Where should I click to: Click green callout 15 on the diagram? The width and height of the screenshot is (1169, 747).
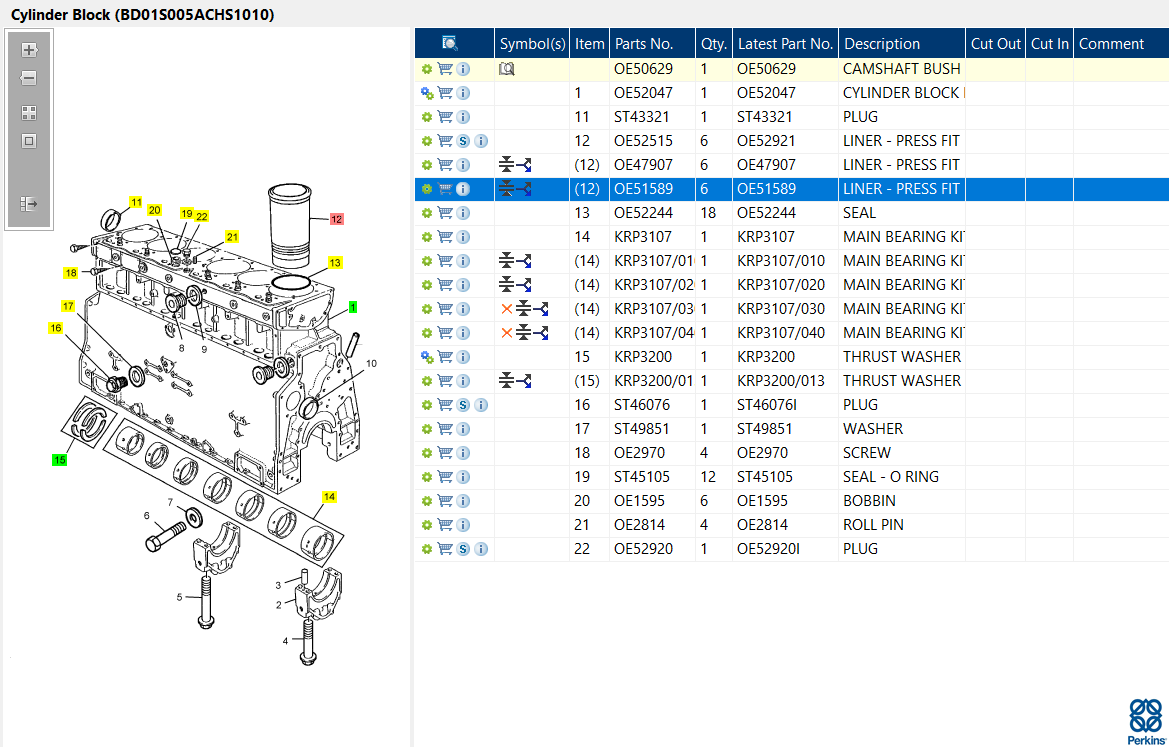click(60, 459)
